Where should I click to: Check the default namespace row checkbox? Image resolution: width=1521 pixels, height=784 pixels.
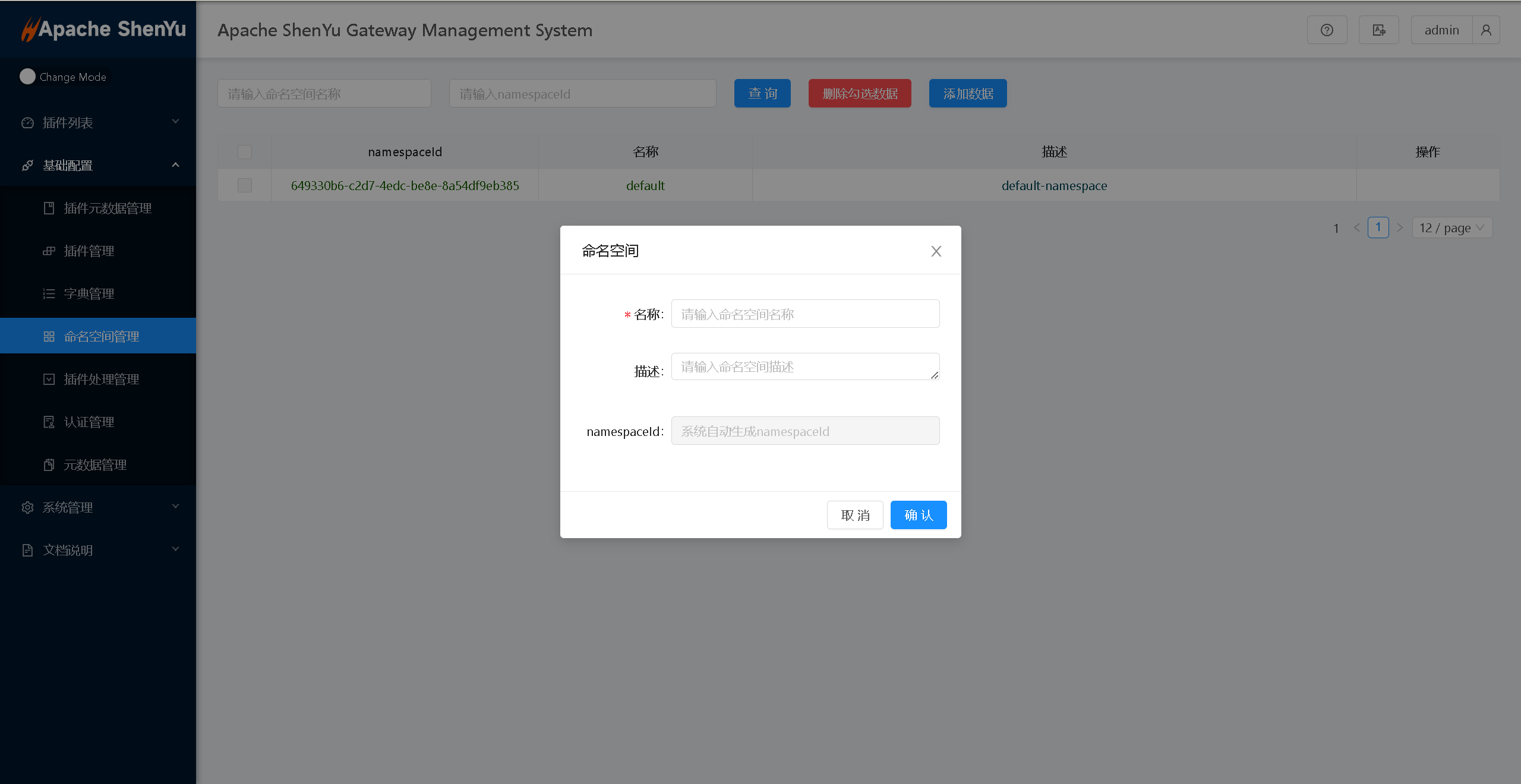245,185
